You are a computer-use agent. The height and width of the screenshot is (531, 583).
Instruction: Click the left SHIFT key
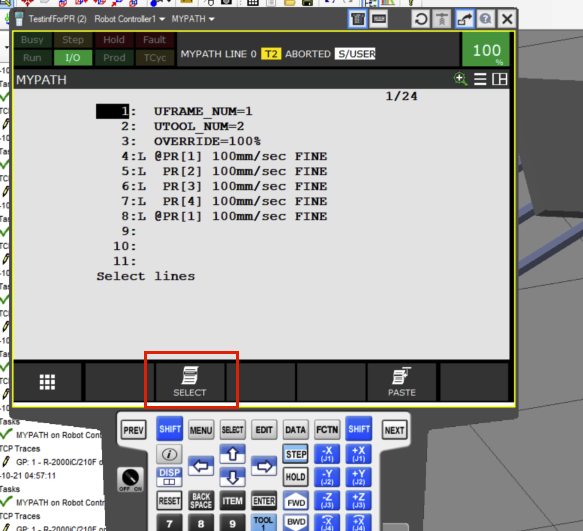pyautogui.click(x=170, y=429)
